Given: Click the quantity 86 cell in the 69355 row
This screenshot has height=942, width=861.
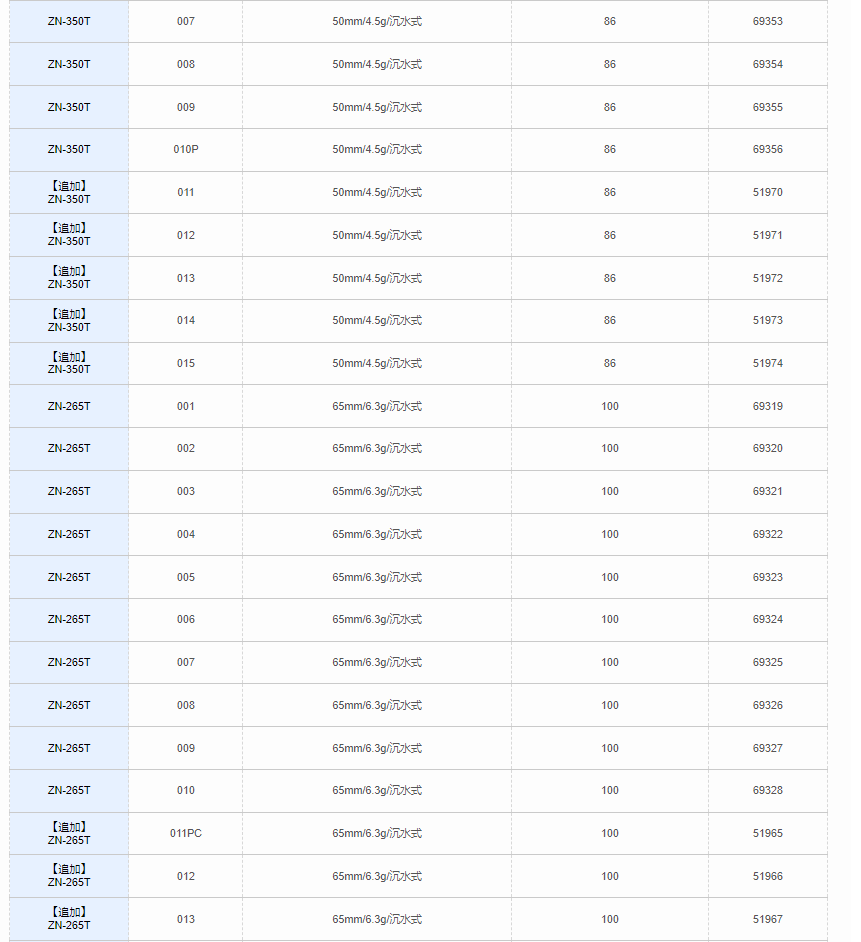Looking at the screenshot, I should pyautogui.click(x=610, y=107).
